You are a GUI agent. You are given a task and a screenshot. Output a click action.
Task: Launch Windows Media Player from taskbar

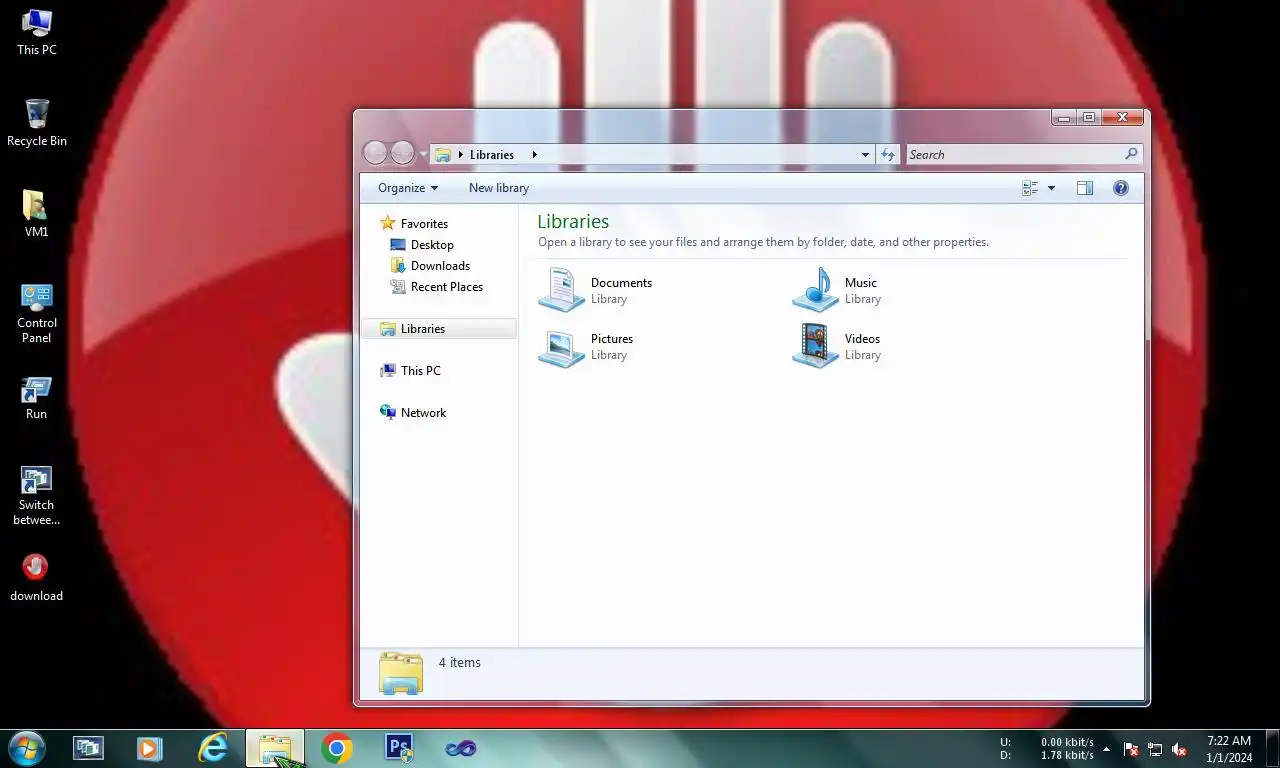[x=149, y=748]
